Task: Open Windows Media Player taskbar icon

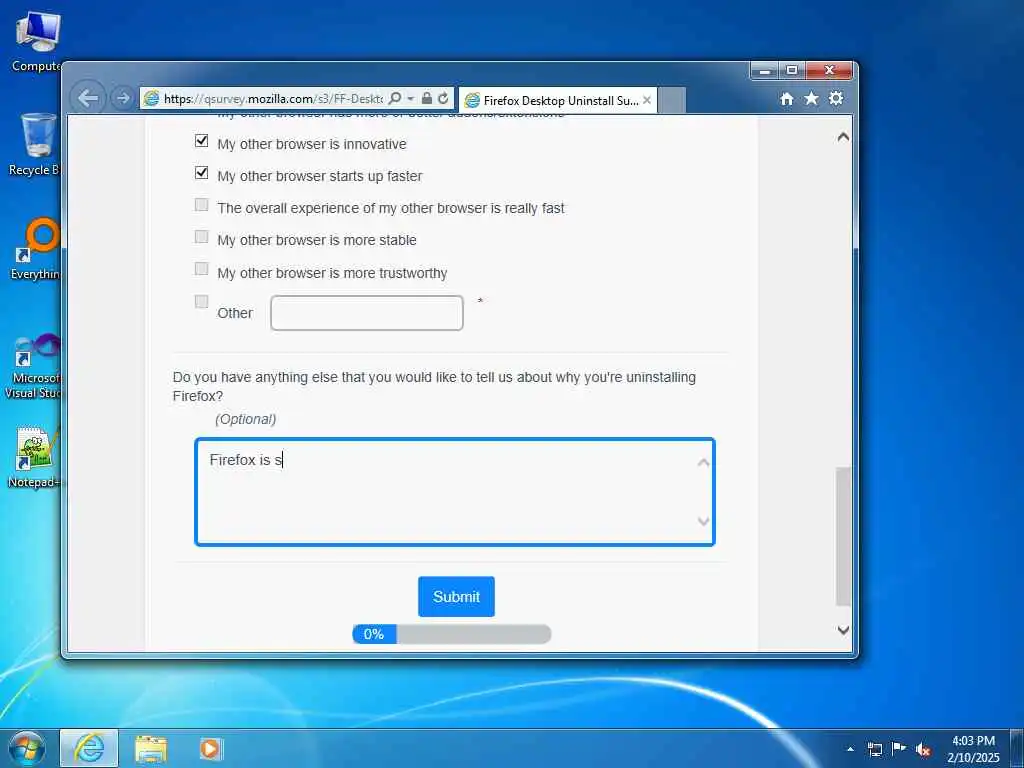Action: point(210,748)
